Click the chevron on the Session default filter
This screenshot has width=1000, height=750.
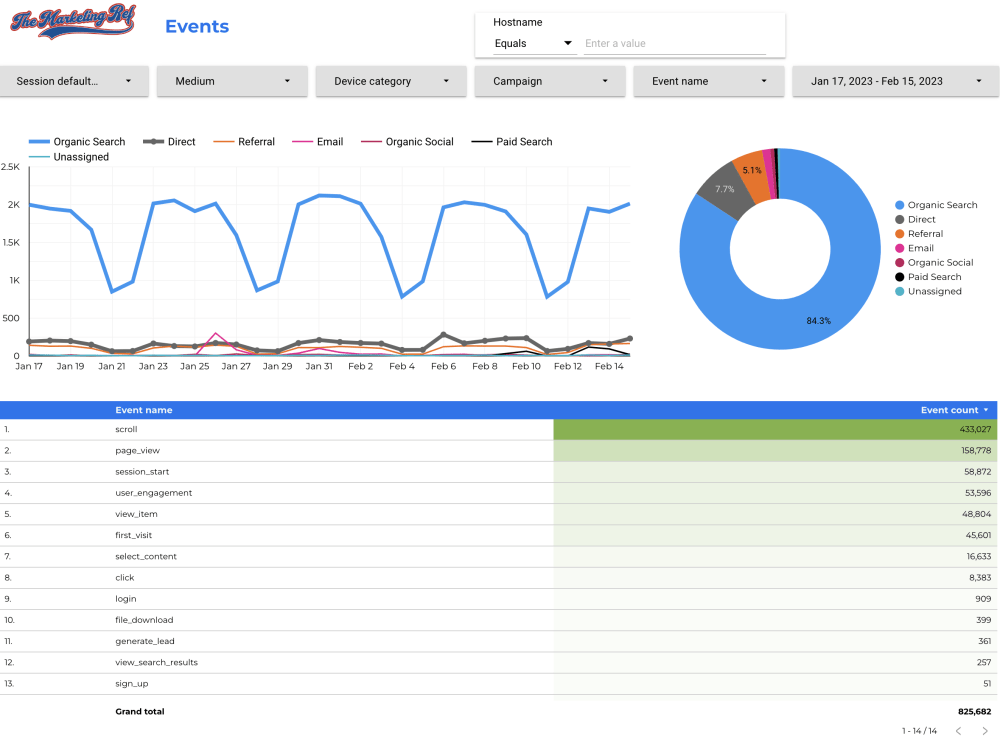click(129, 81)
